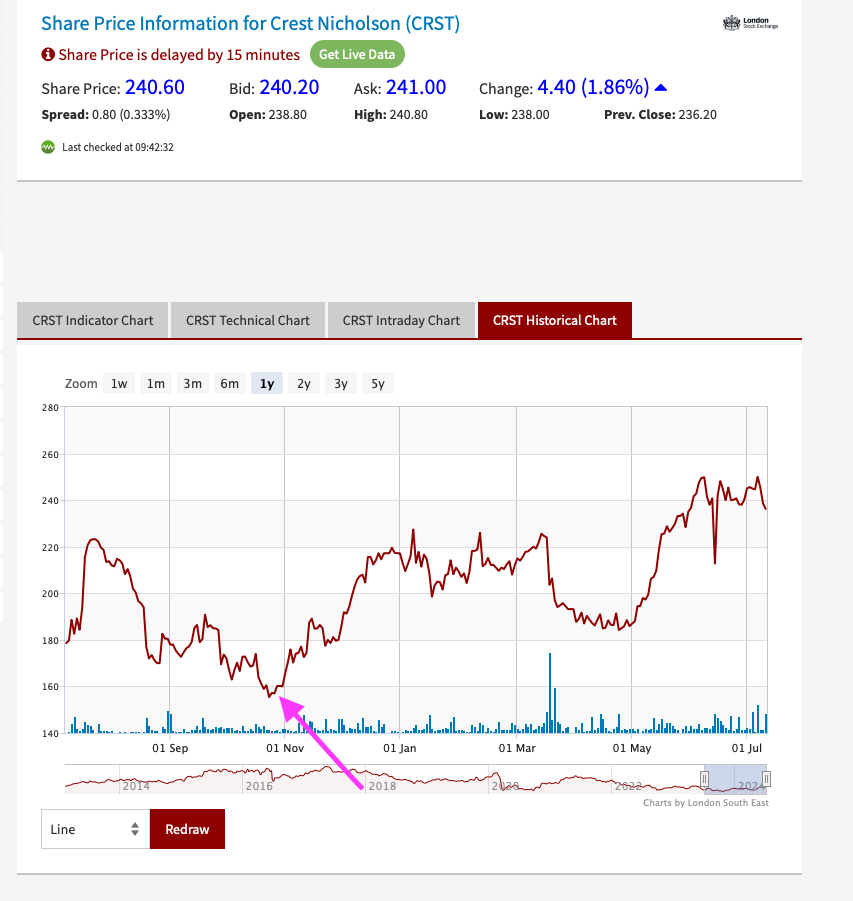Image resolution: width=853 pixels, height=901 pixels.
Task: Click the share price value 240.60
Action: tap(155, 87)
